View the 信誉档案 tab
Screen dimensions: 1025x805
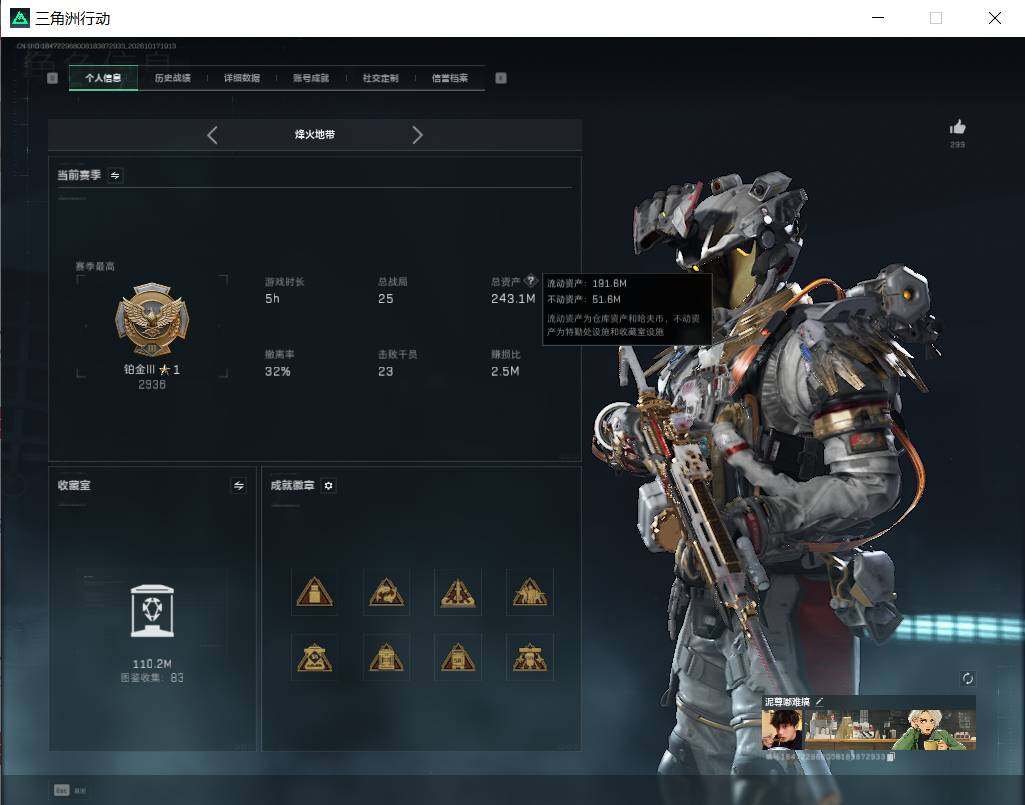tap(450, 78)
